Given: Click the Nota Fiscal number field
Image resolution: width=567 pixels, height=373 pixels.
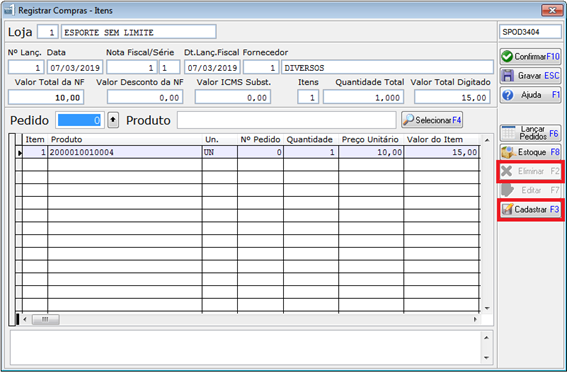Looking at the screenshot, I should pyautogui.click(x=132, y=68).
